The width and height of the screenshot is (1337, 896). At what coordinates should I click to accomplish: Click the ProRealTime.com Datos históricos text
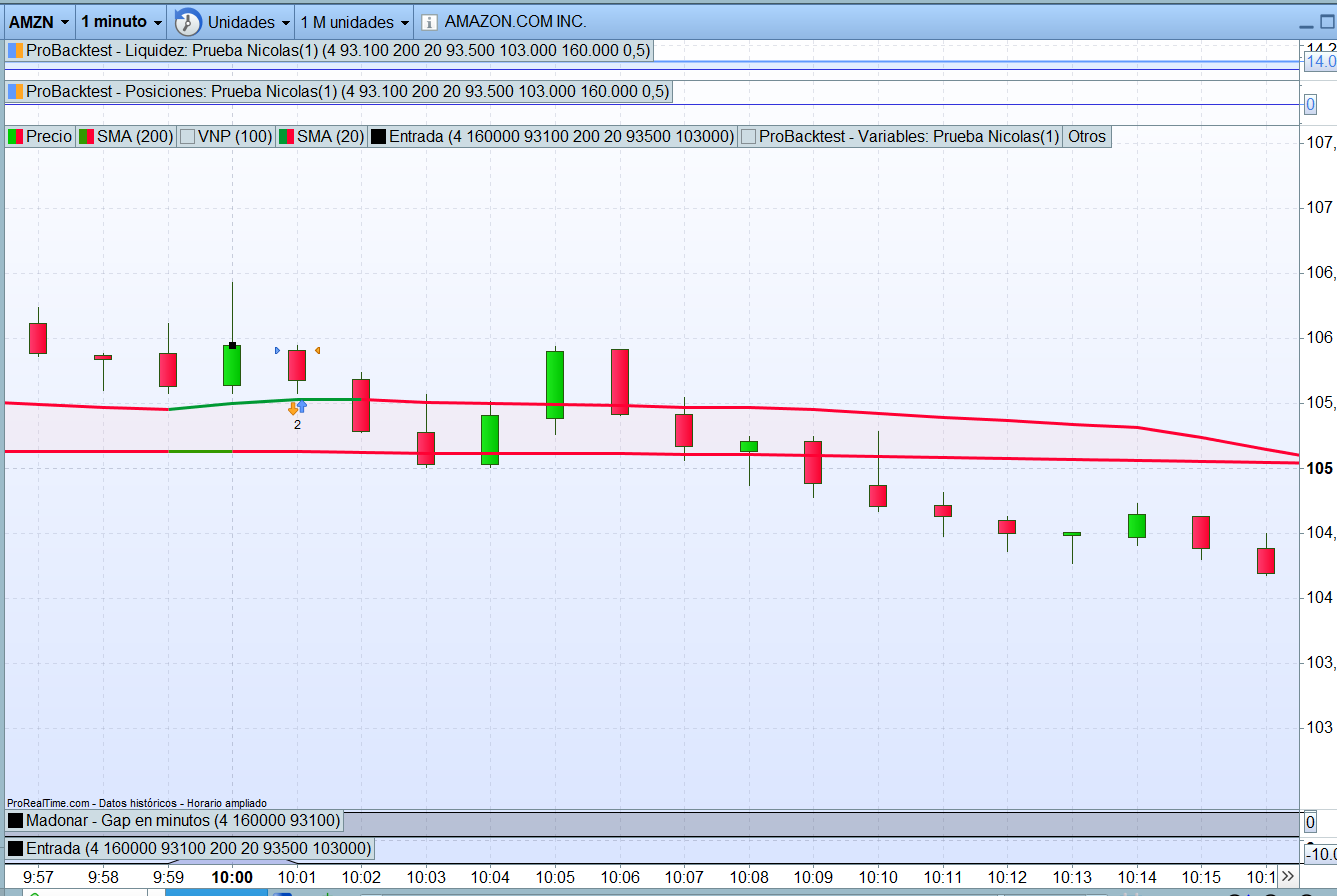(x=137, y=803)
